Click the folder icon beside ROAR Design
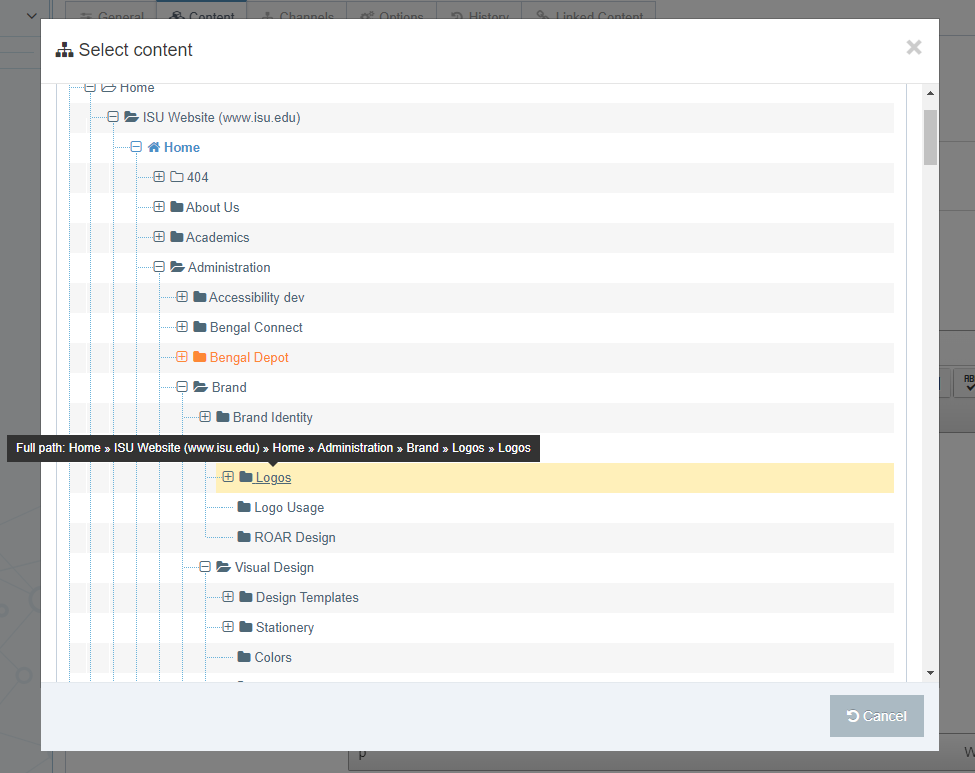Viewport: 975px width, 773px height. (244, 537)
